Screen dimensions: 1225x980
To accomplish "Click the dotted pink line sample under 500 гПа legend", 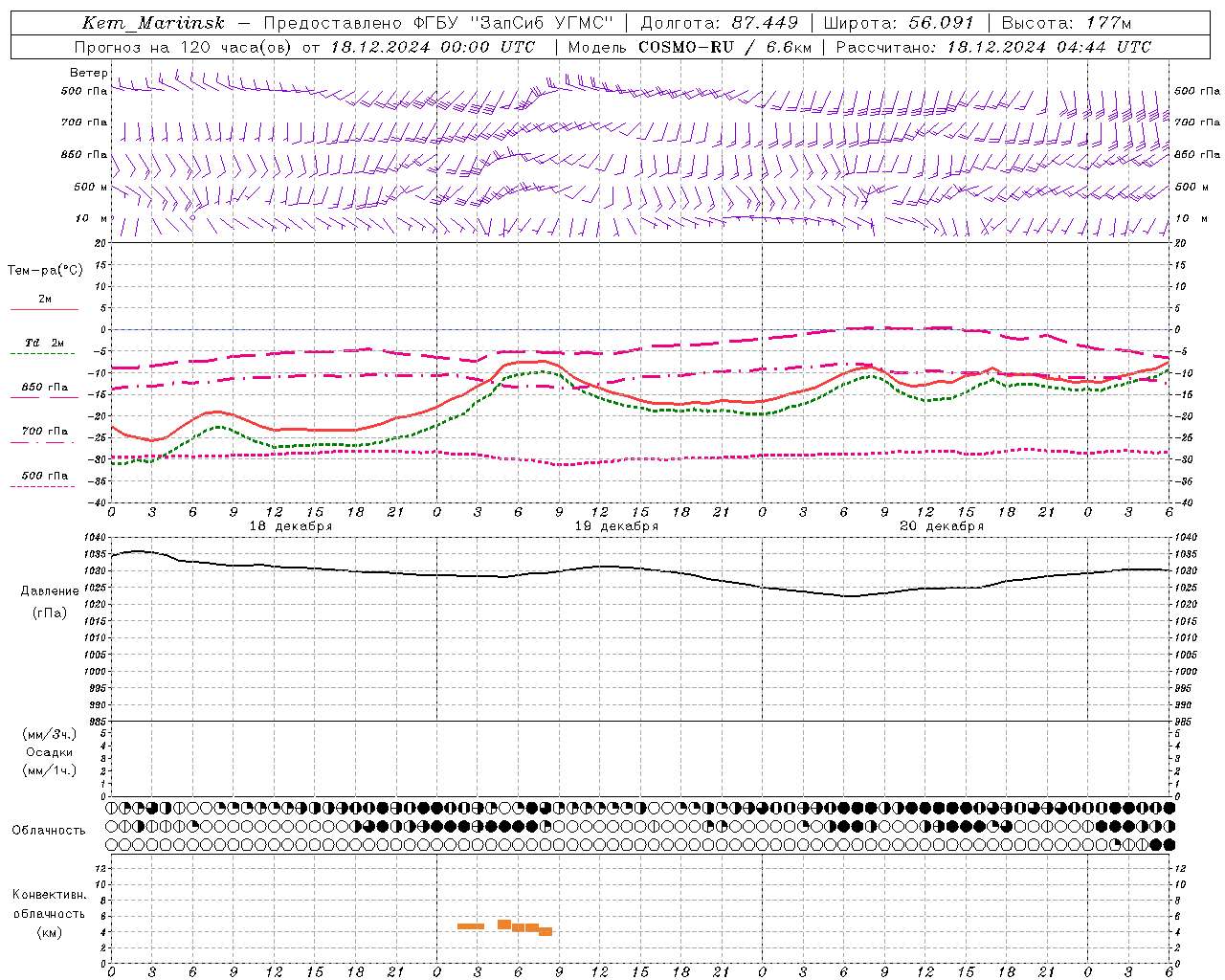I will [44, 486].
